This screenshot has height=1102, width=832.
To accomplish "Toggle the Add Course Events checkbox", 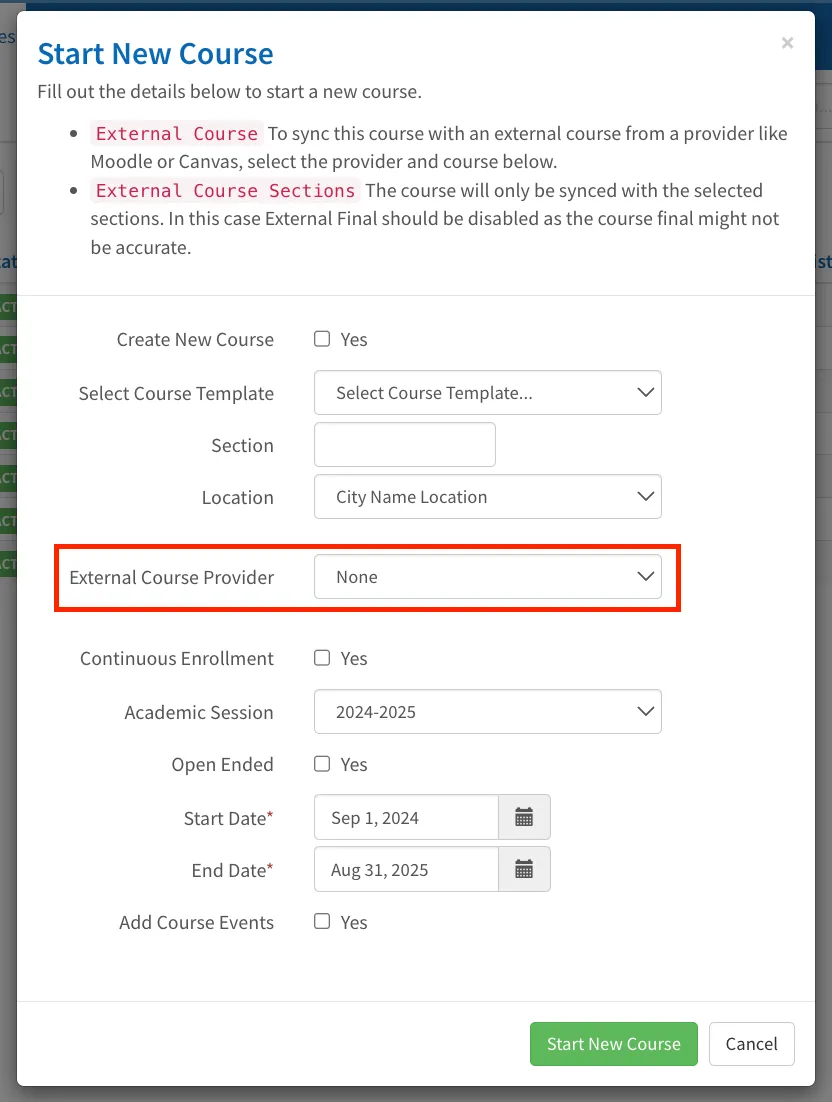I will tap(322, 921).
